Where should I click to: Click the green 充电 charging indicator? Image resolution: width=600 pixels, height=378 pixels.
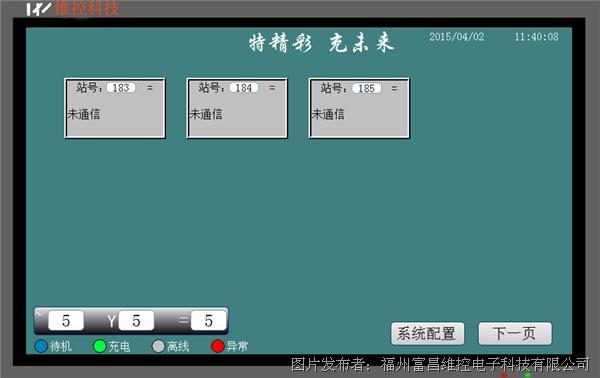(x=99, y=346)
